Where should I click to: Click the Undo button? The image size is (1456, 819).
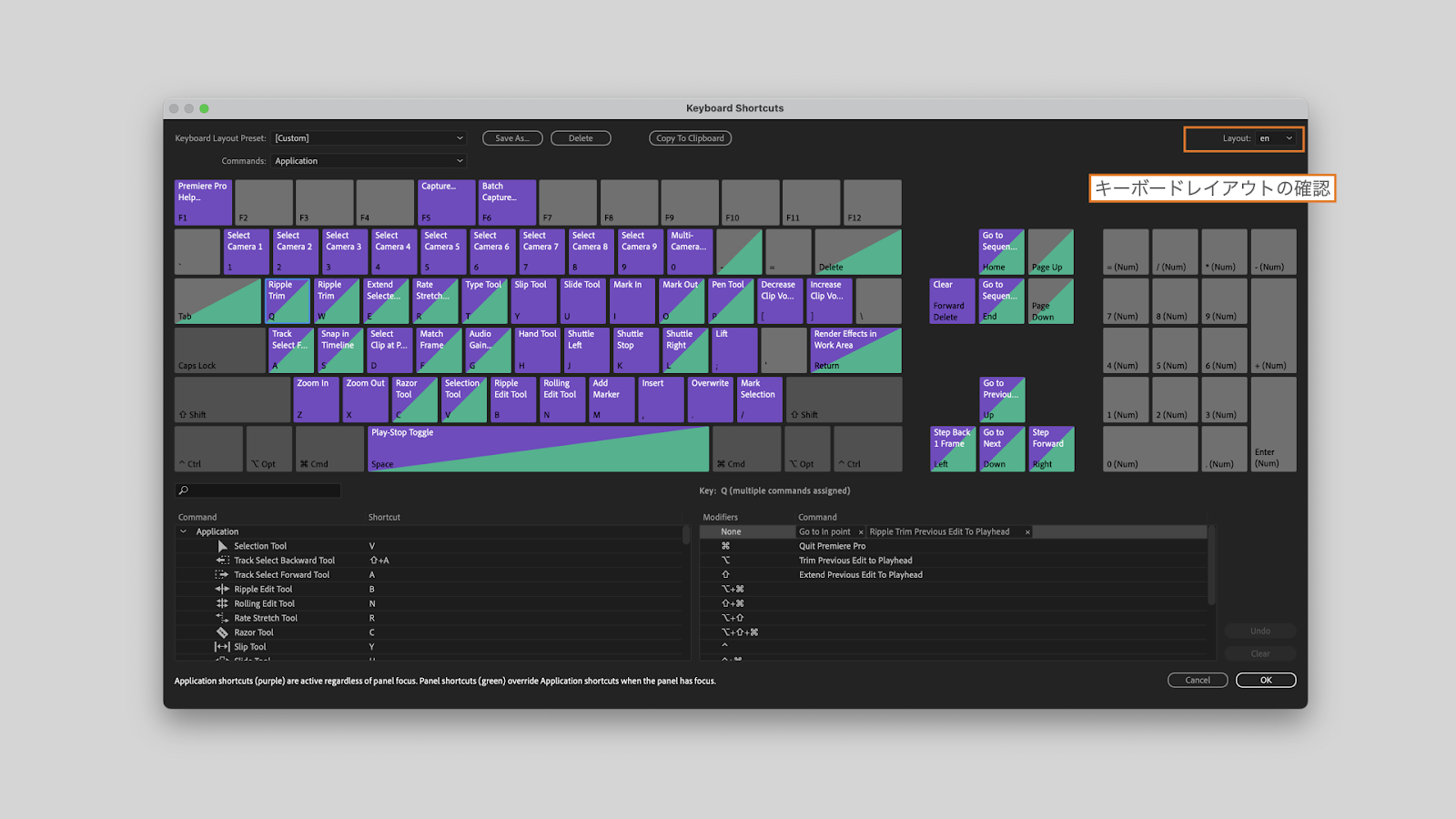click(x=1260, y=631)
